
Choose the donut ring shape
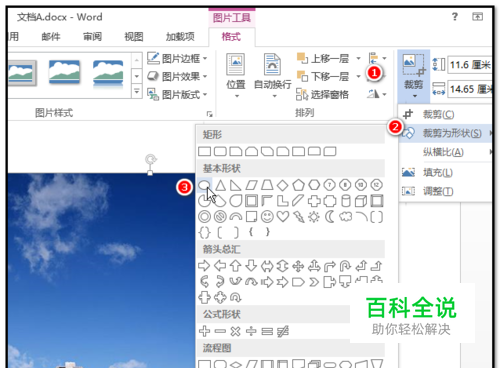(x=204, y=217)
